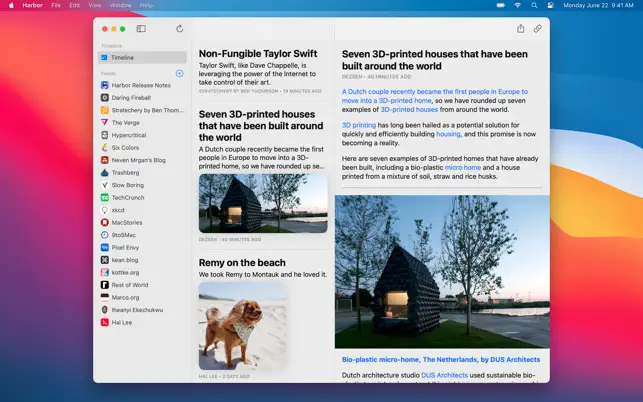
Task: Click the Slow Boring feed icon
Action: point(105,185)
